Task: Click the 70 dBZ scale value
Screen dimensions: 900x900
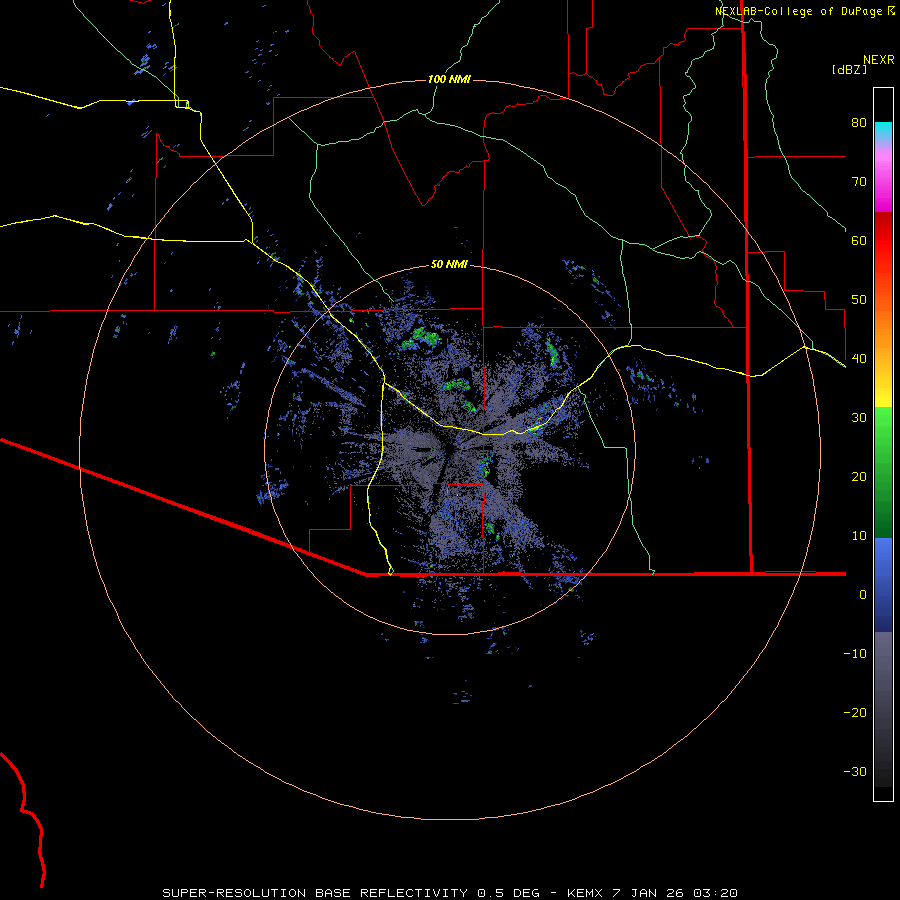Action: tap(859, 182)
